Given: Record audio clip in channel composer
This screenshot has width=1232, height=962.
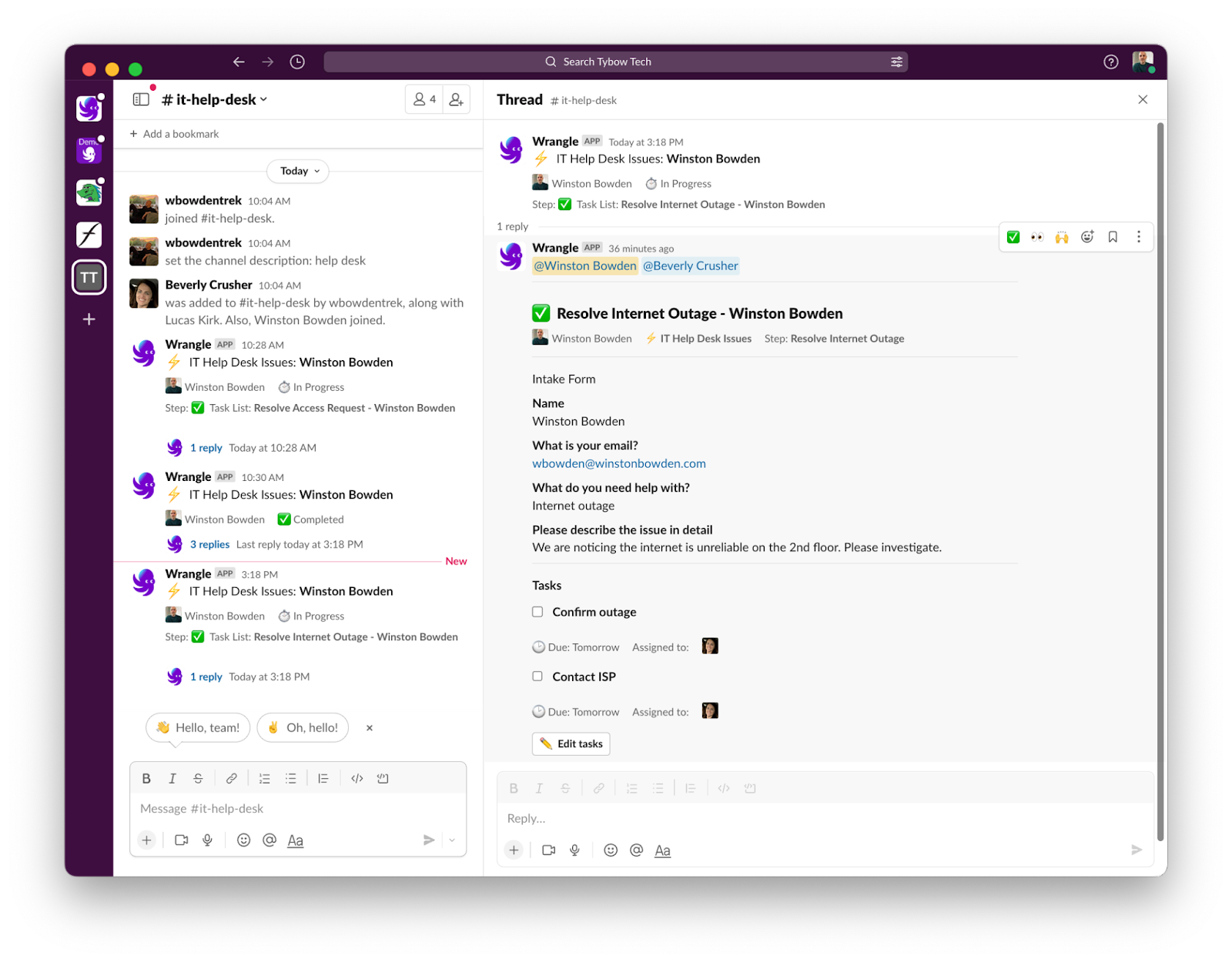Looking at the screenshot, I should click(x=207, y=840).
